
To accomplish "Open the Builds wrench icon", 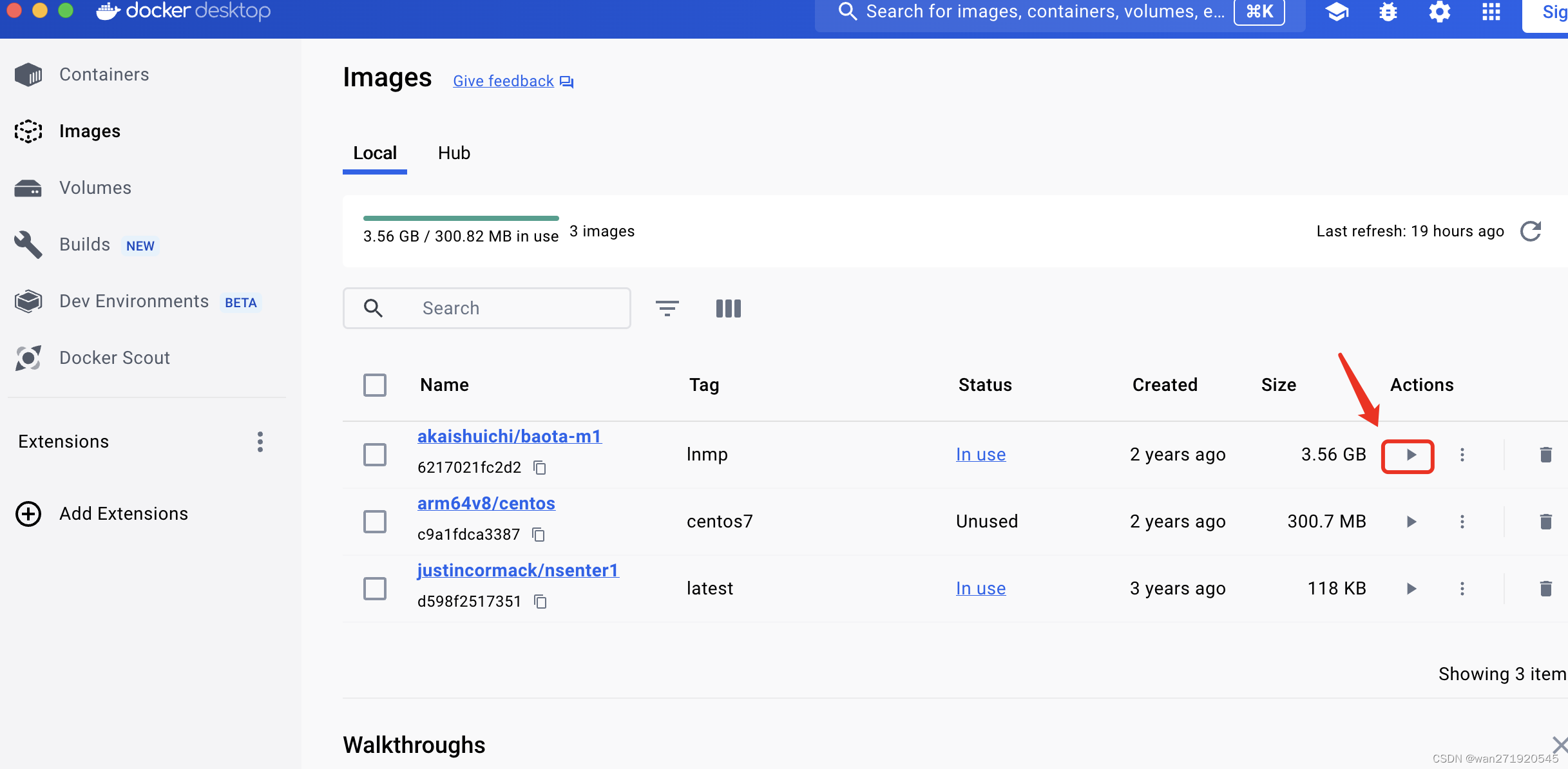I will click(x=28, y=245).
